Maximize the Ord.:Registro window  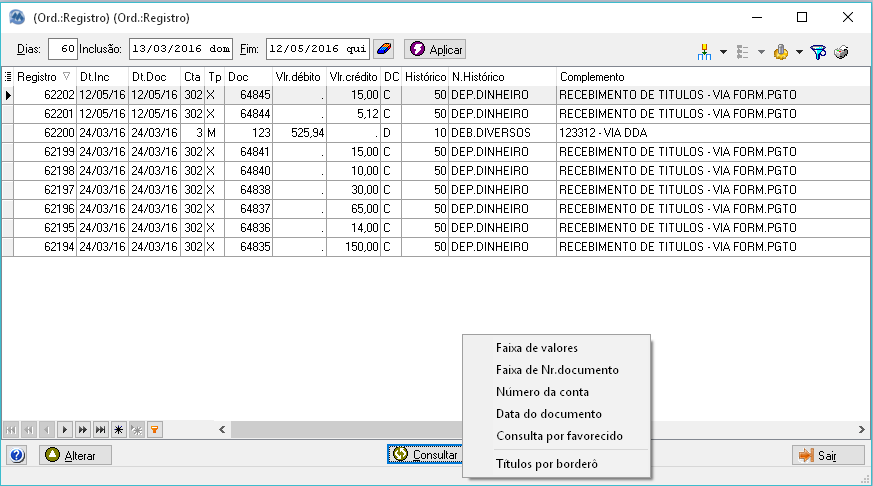click(802, 17)
